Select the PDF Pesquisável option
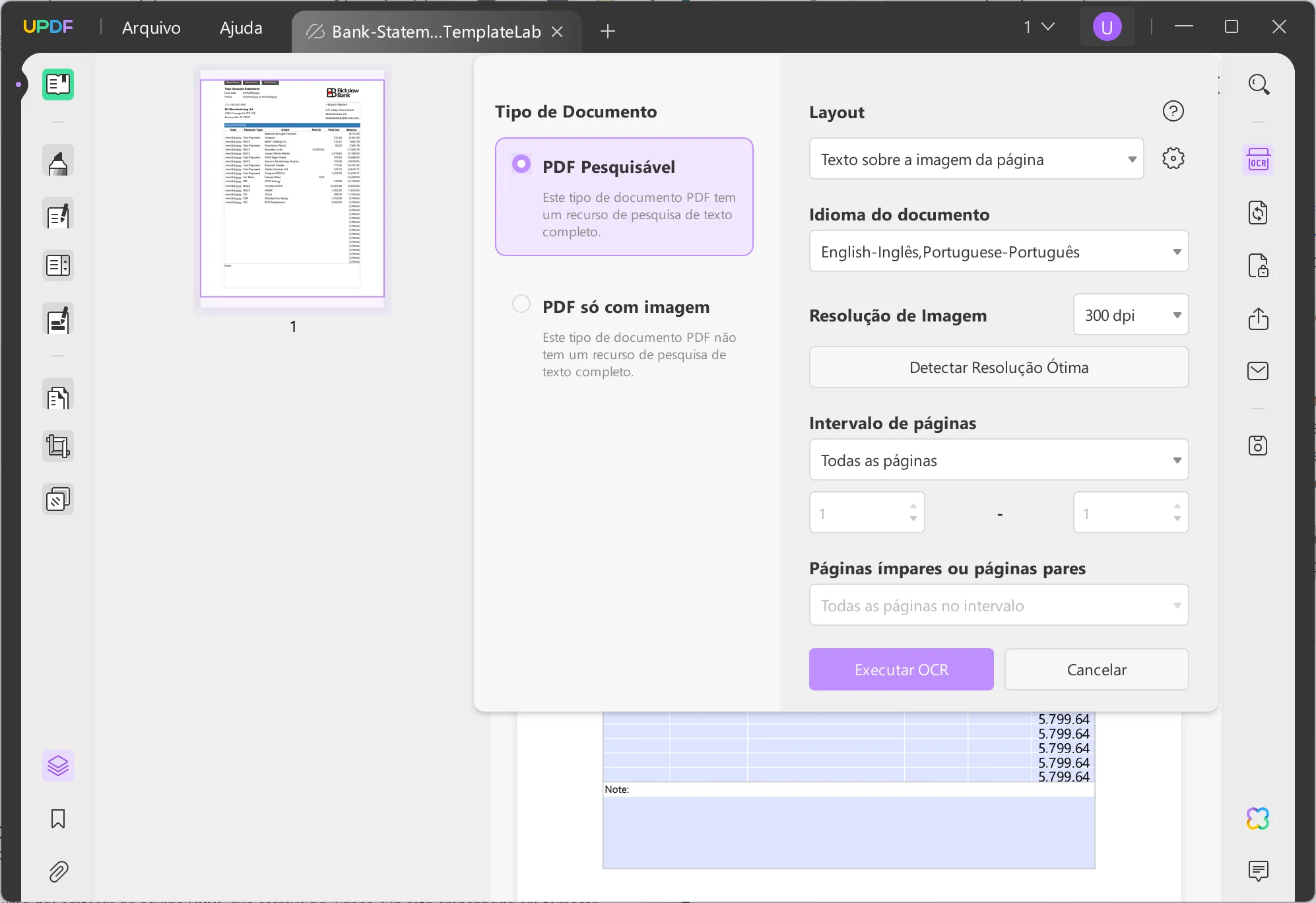 pos(624,197)
